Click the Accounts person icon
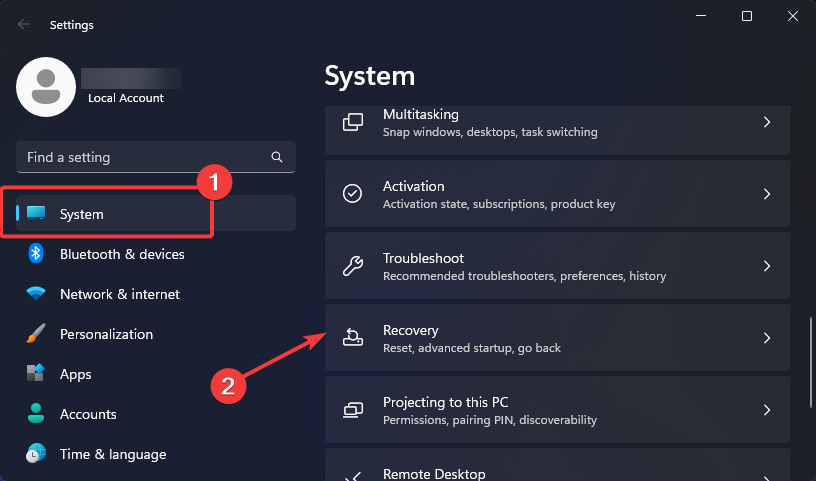The width and height of the screenshot is (816, 481). [36, 413]
